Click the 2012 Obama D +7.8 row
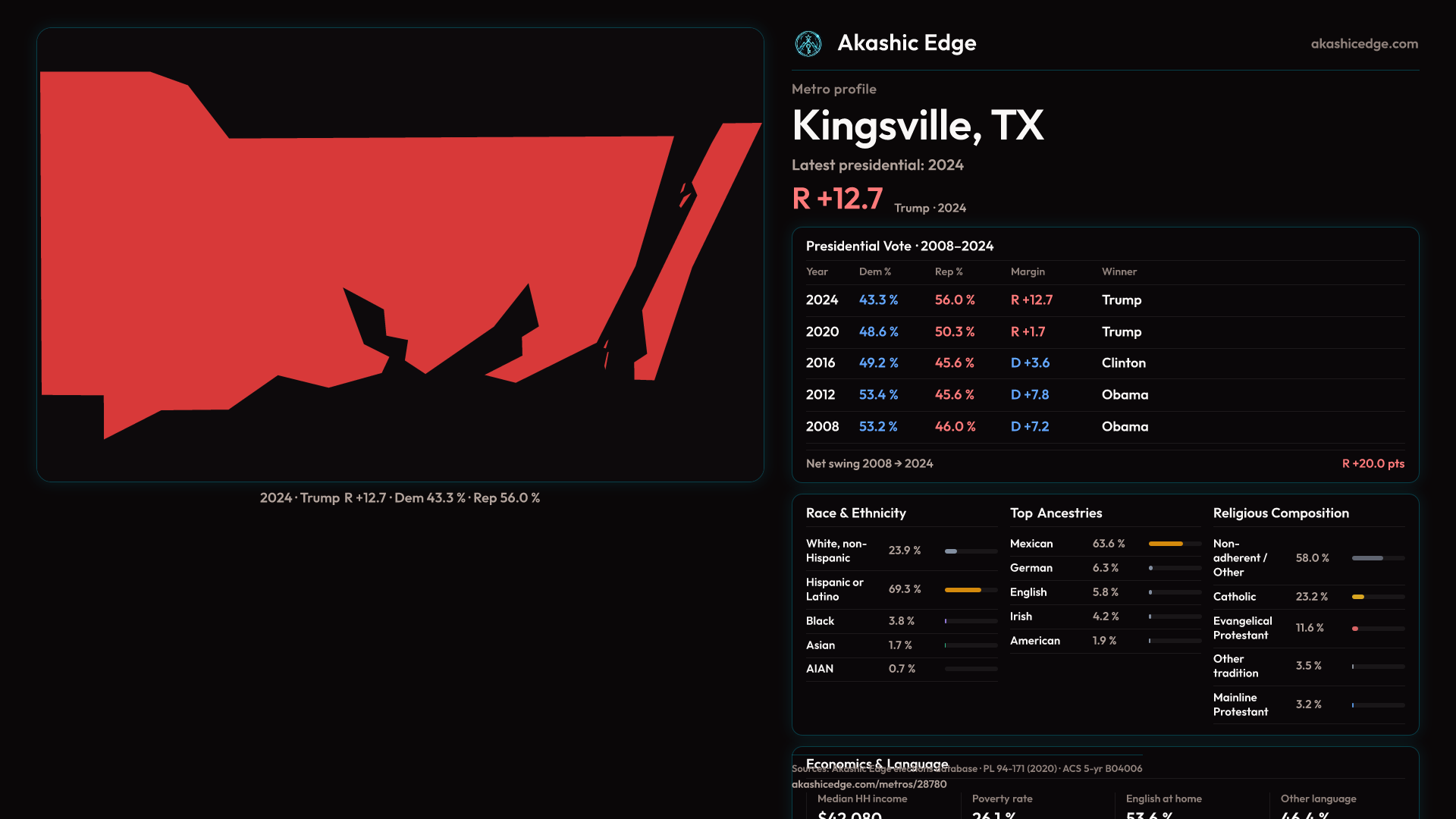 (1104, 395)
